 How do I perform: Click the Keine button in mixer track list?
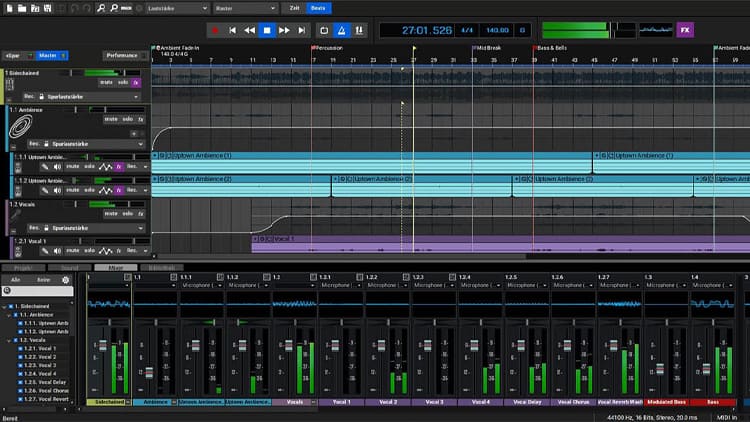pos(44,280)
